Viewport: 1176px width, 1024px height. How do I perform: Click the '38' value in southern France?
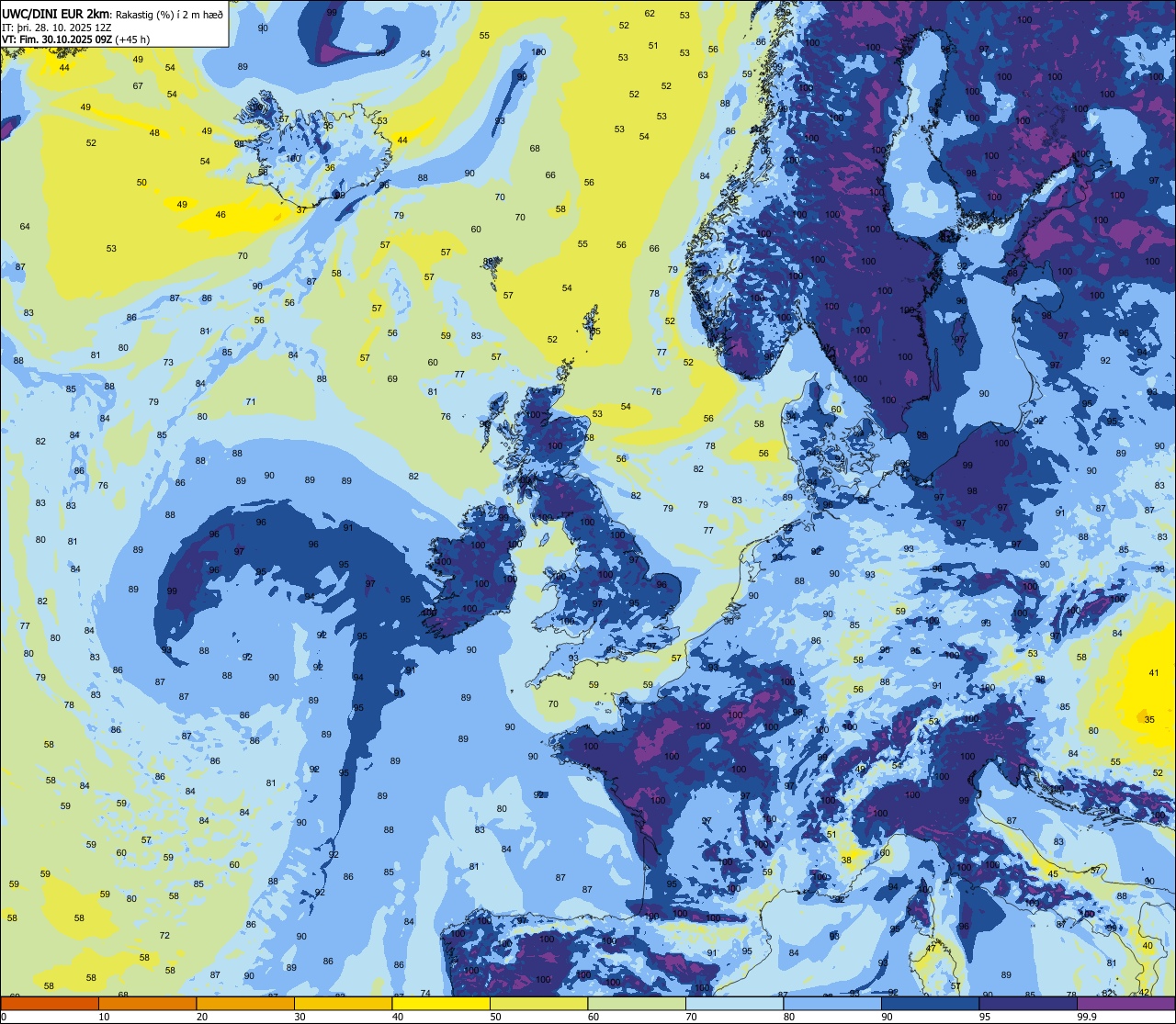coord(846,860)
